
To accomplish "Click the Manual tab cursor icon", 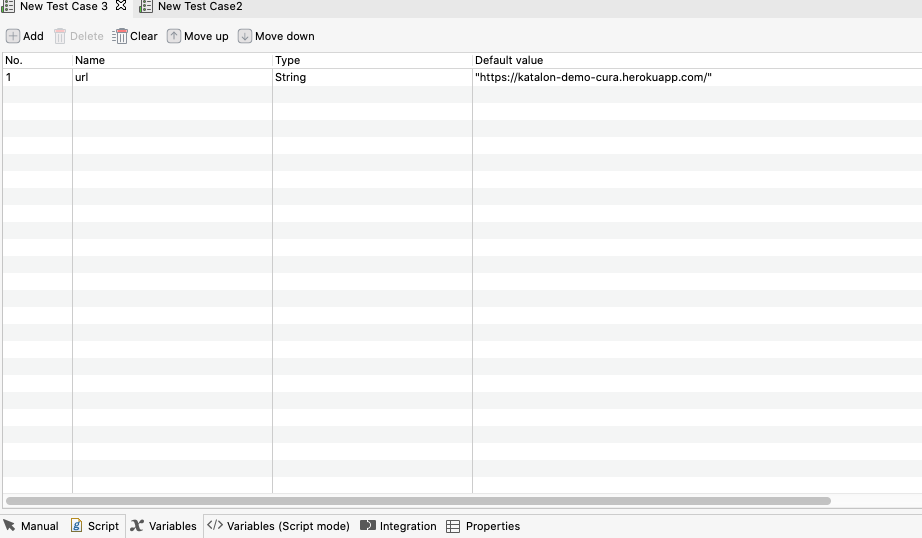I will coord(9,525).
